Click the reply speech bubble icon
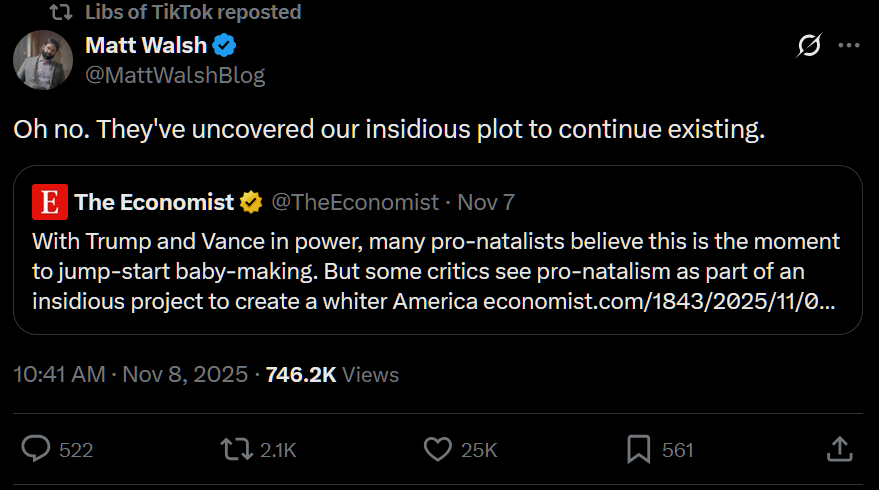This screenshot has width=879, height=490. (x=36, y=449)
